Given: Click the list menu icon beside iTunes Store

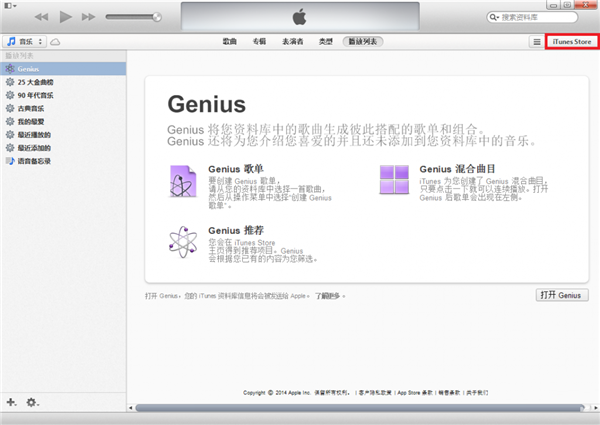Looking at the screenshot, I should click(x=536, y=42).
